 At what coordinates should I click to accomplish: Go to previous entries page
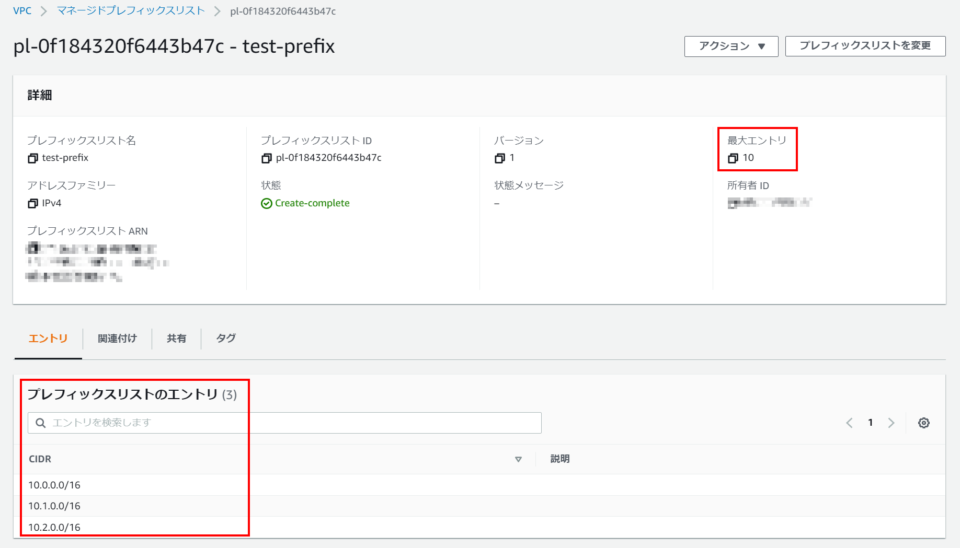coord(849,422)
